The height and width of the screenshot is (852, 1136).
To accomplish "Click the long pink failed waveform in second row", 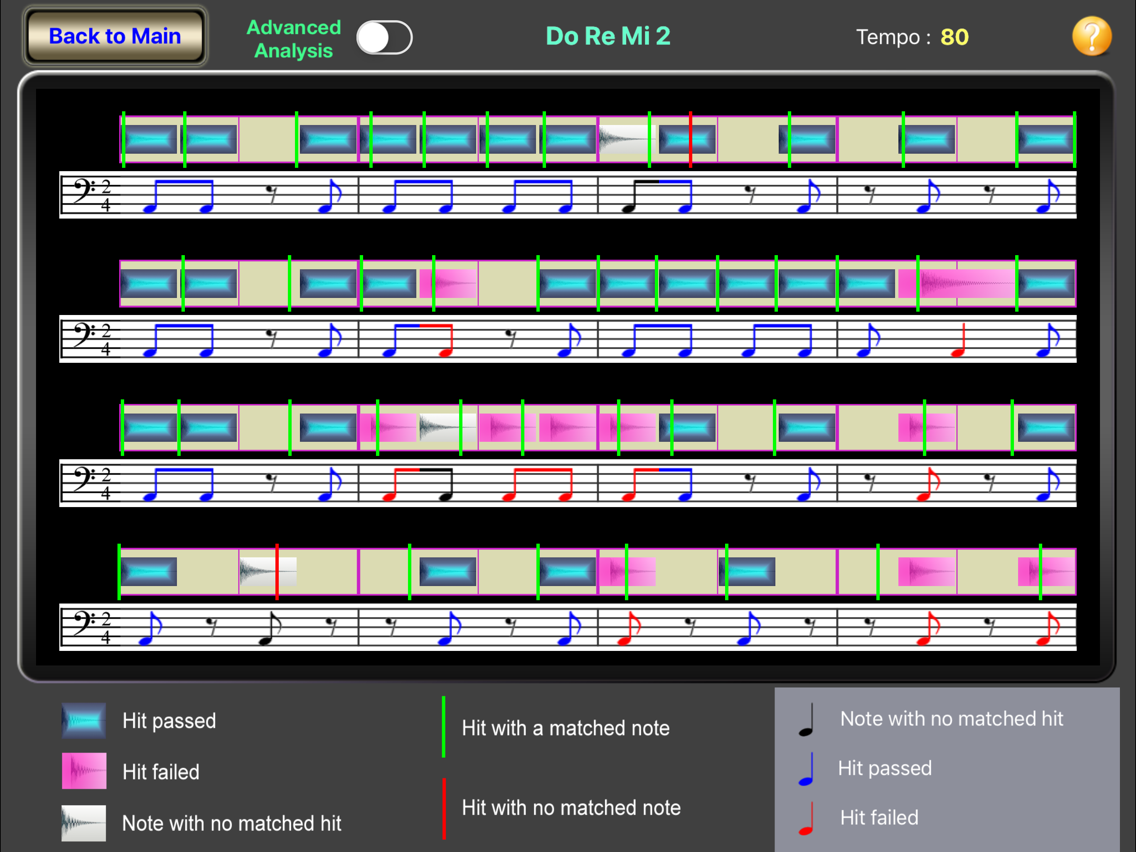I will pos(956,283).
